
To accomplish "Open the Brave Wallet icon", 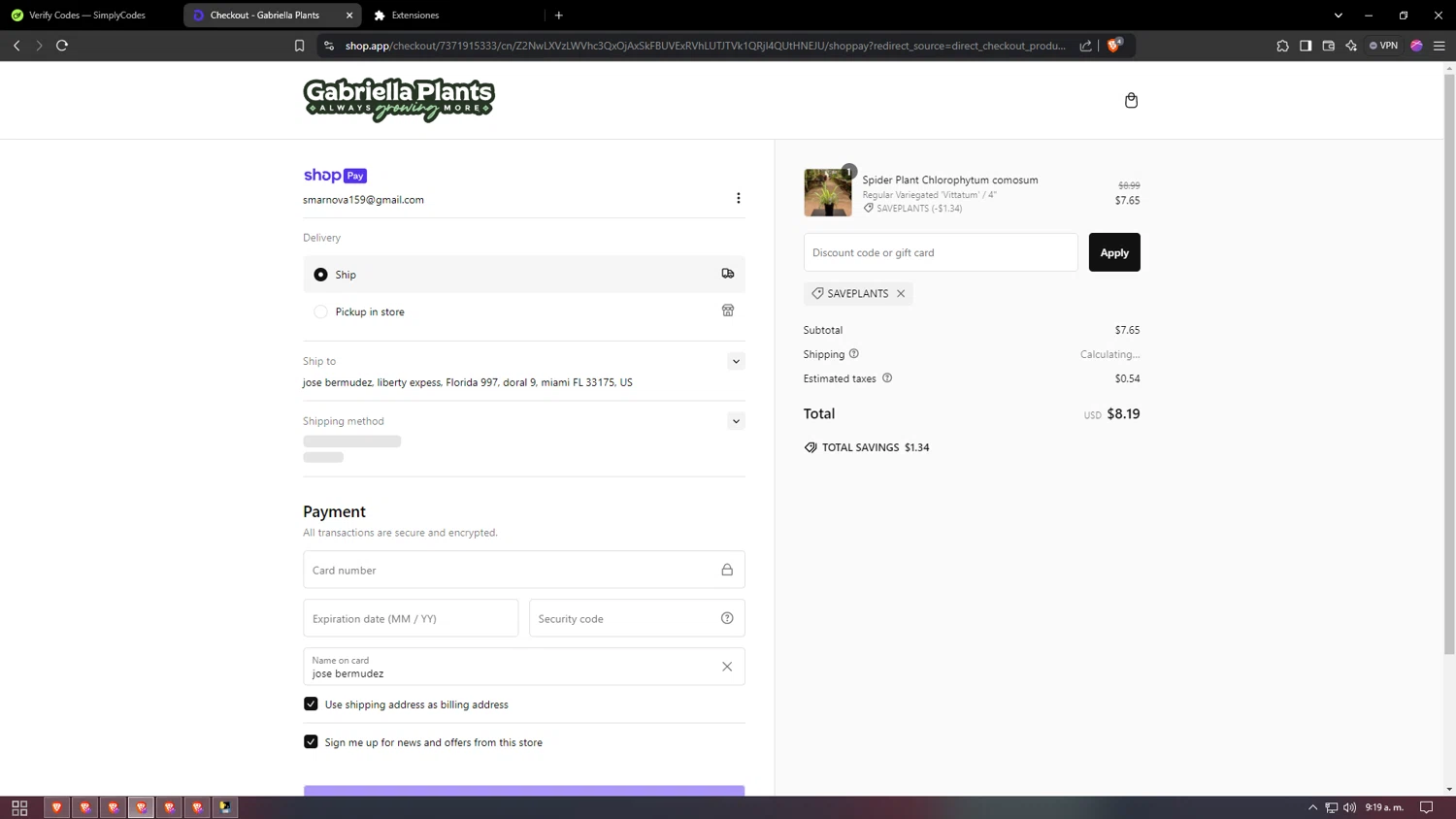I will (1329, 46).
